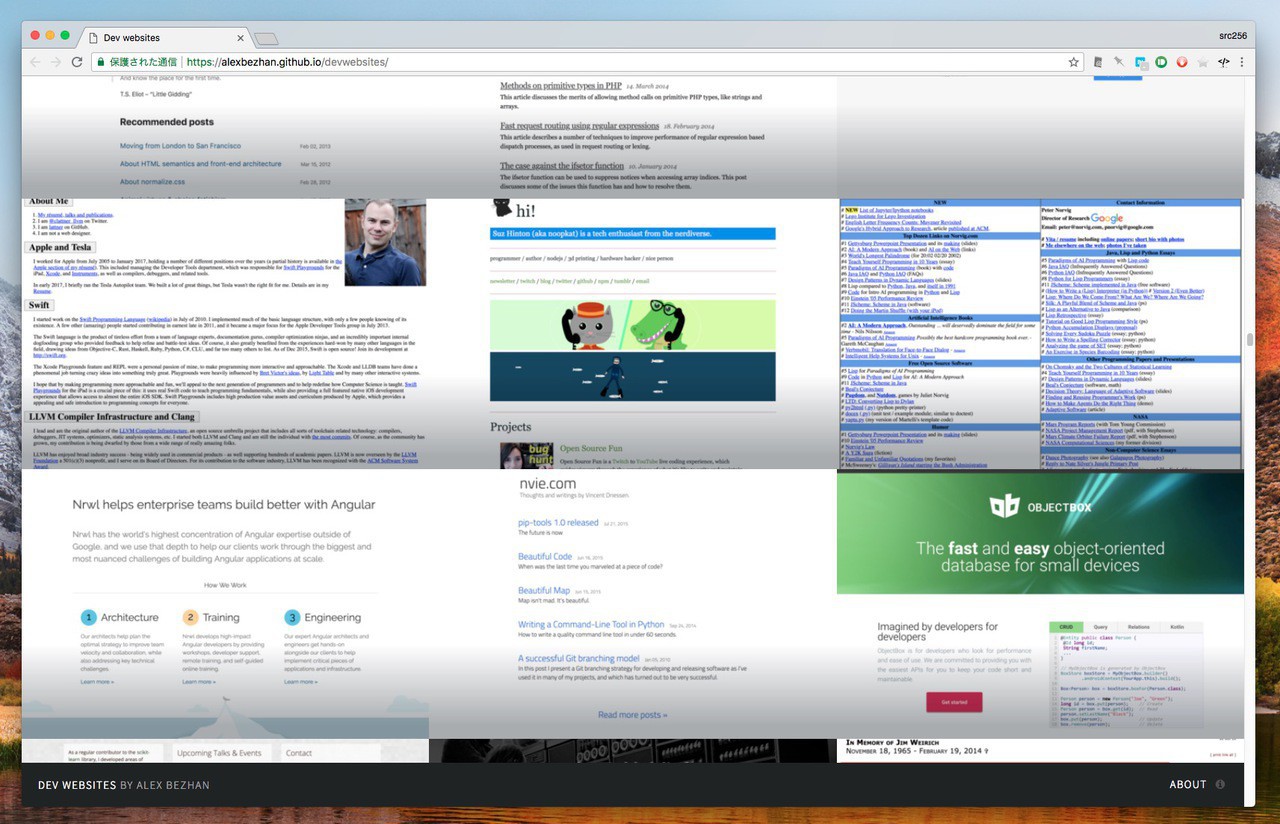Click the blue square extension icon
The width and height of the screenshot is (1280, 824).
1140,62
